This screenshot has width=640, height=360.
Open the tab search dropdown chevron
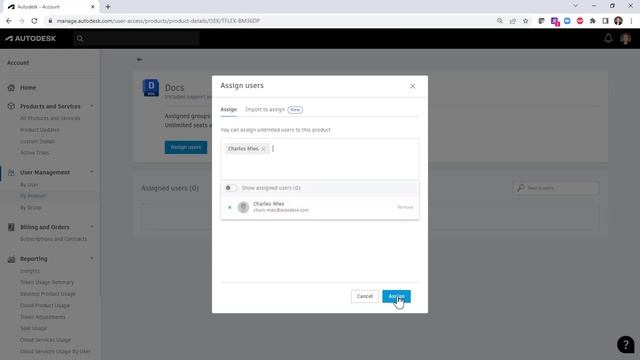pos(576,6)
